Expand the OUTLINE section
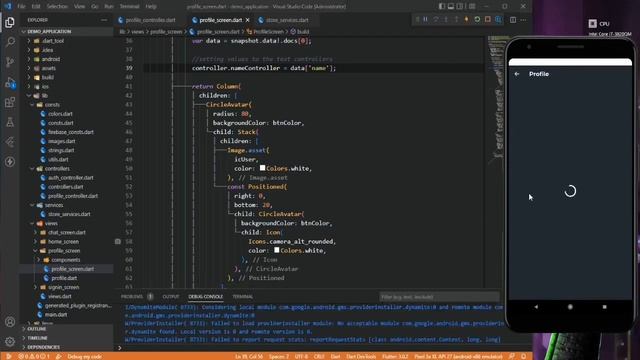The height and width of the screenshot is (360, 640). coord(67,329)
